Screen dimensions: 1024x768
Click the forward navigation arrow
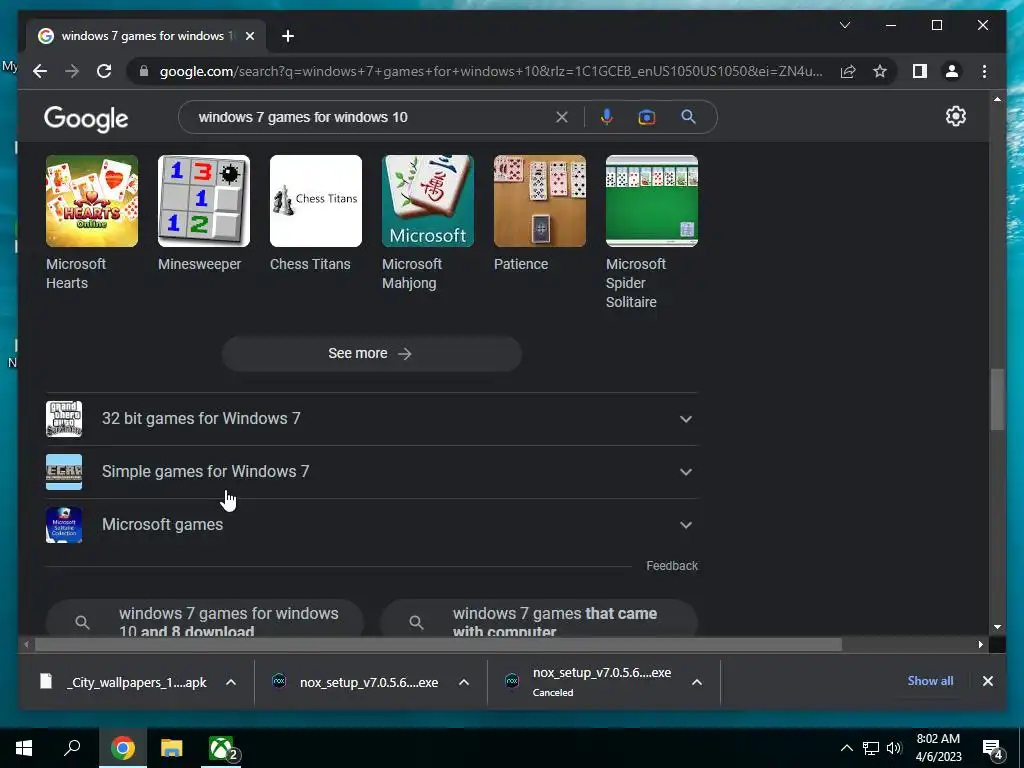[x=72, y=71]
